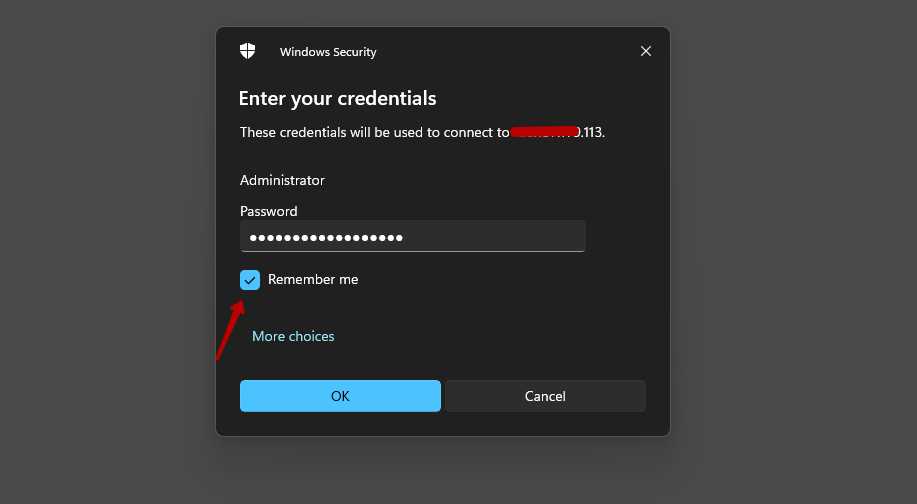Cancel the credentials prompt
Viewport: 917px width, 504px height.
pyautogui.click(x=545, y=396)
